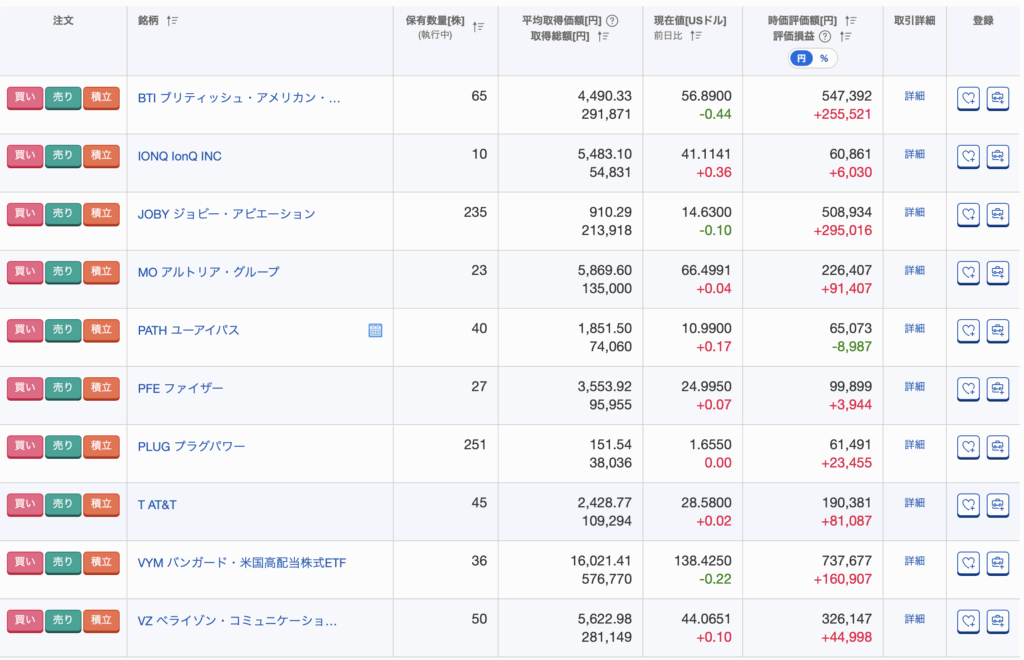Select BTI valuation 547,392
Screen dimensions: 1024x660
coord(846,96)
